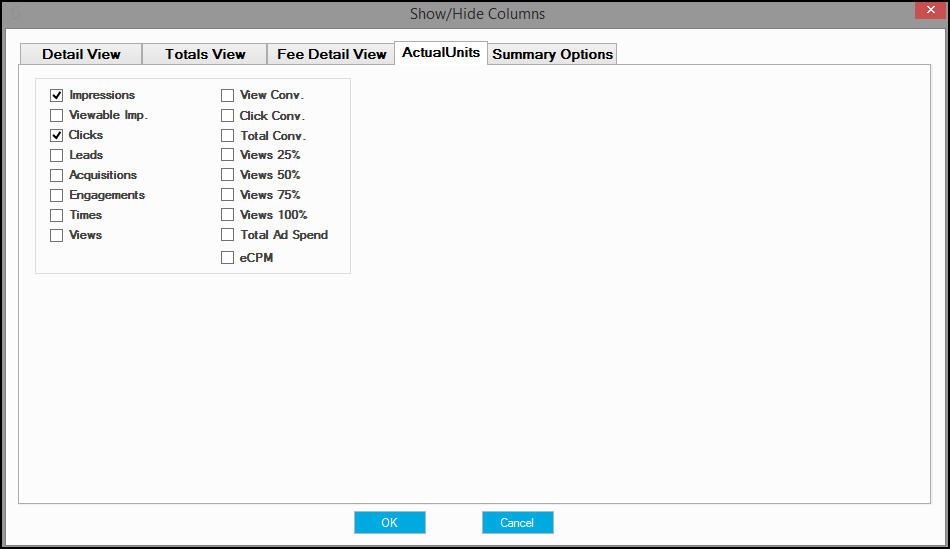The width and height of the screenshot is (950, 549).
Task: Dismiss the dialog with Cancel
Action: coord(517,522)
